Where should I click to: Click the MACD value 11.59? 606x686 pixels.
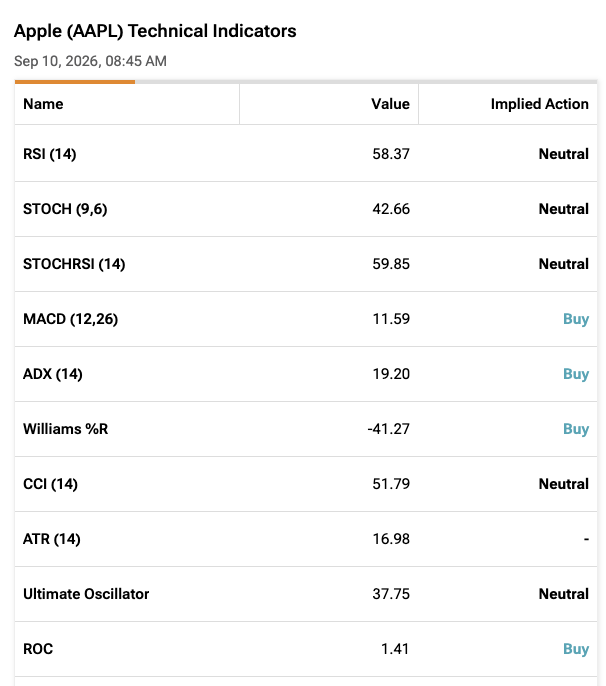point(391,319)
